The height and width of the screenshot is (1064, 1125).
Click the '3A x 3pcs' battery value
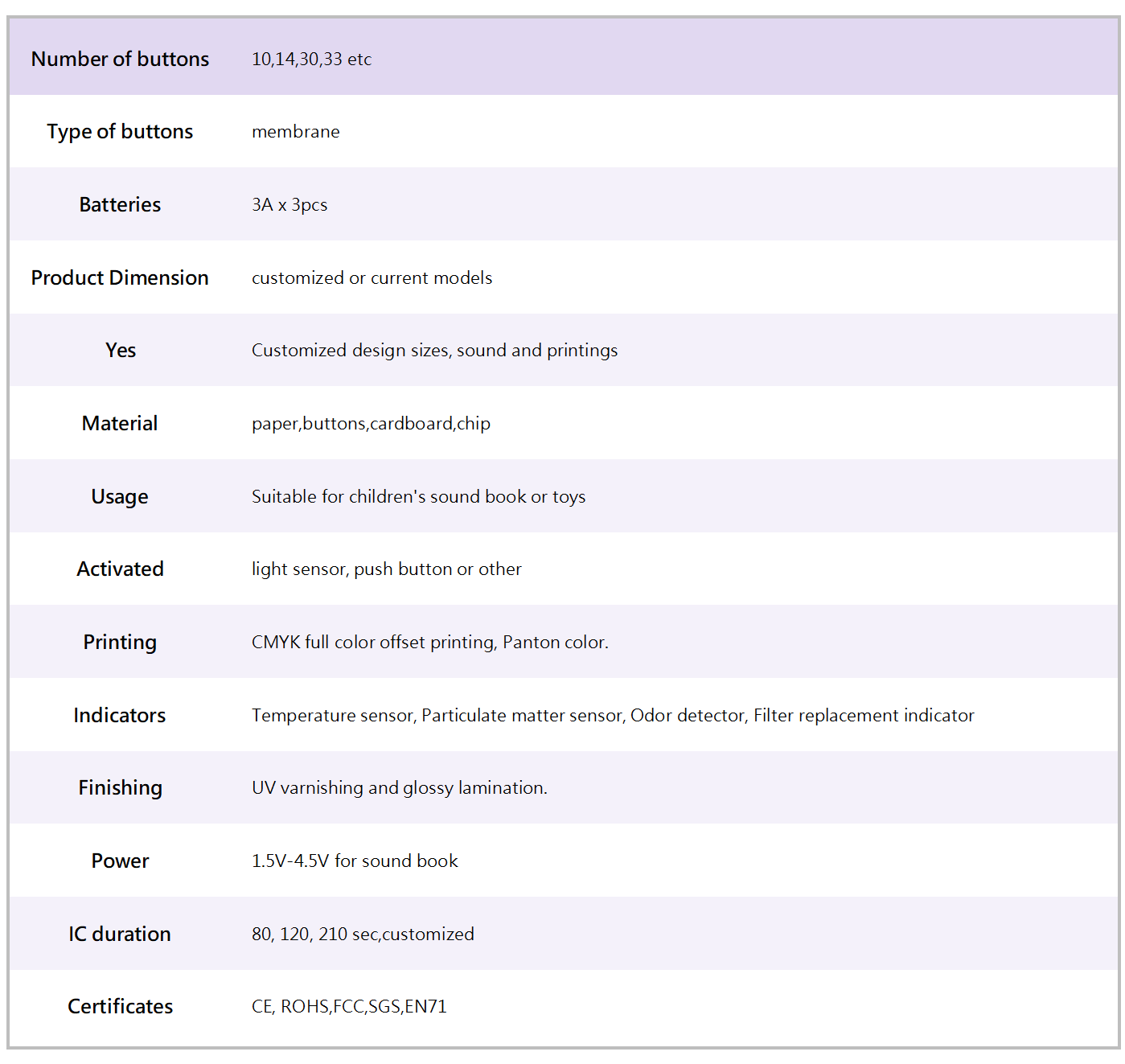coord(289,204)
